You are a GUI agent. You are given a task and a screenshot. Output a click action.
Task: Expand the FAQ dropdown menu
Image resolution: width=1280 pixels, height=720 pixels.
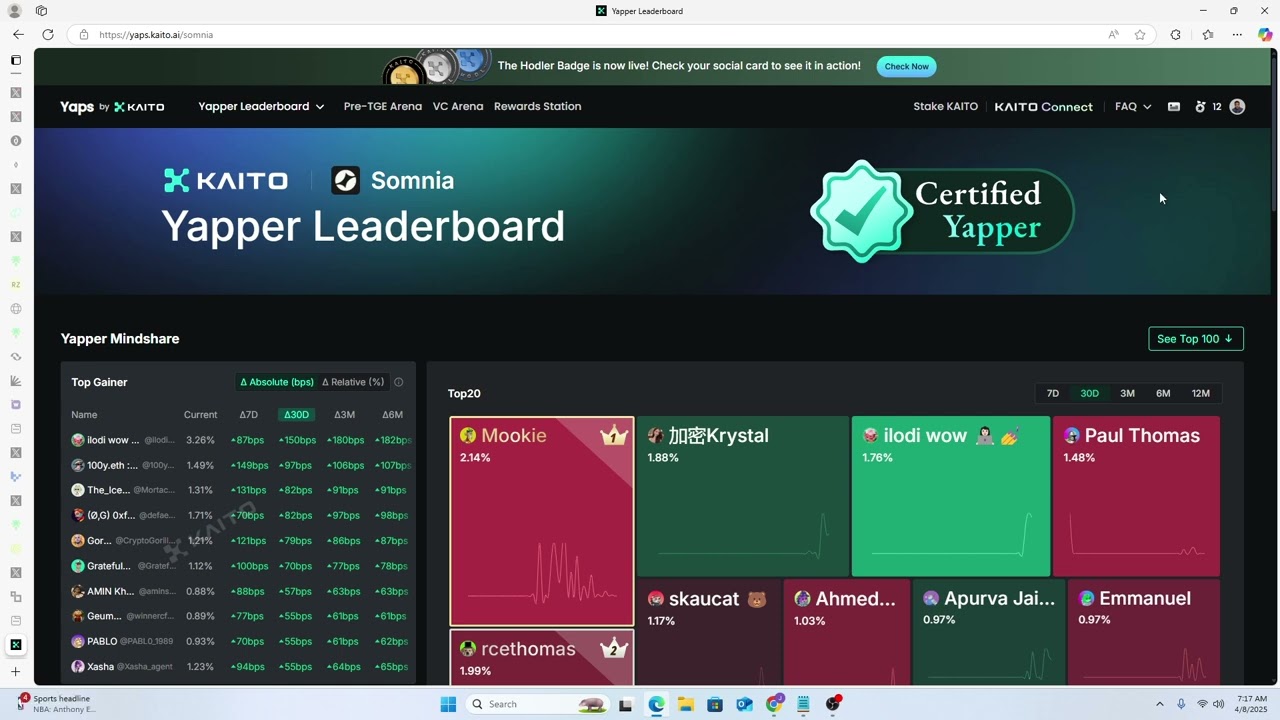pos(1133,107)
